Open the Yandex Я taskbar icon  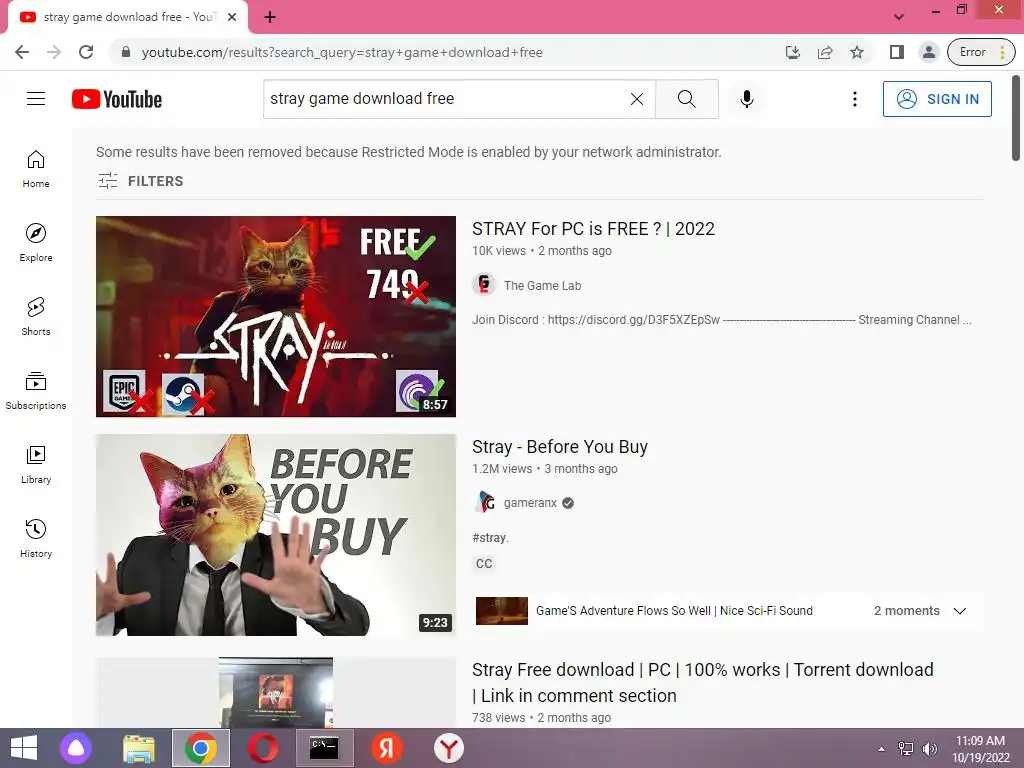click(387, 748)
